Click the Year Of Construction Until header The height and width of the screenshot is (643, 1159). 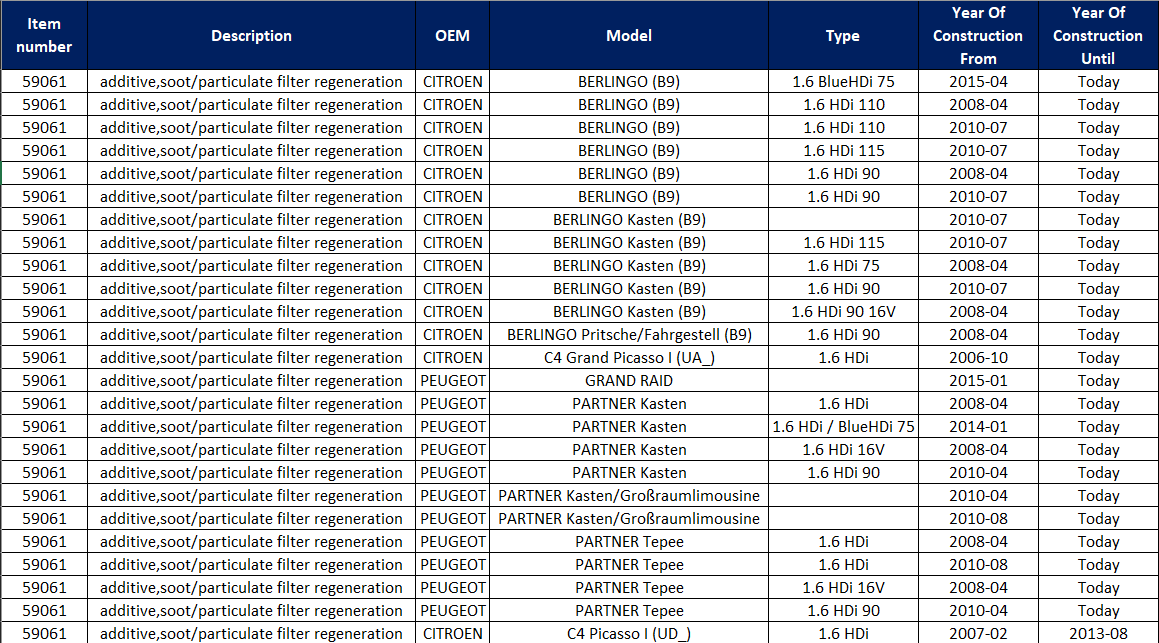pos(1097,36)
